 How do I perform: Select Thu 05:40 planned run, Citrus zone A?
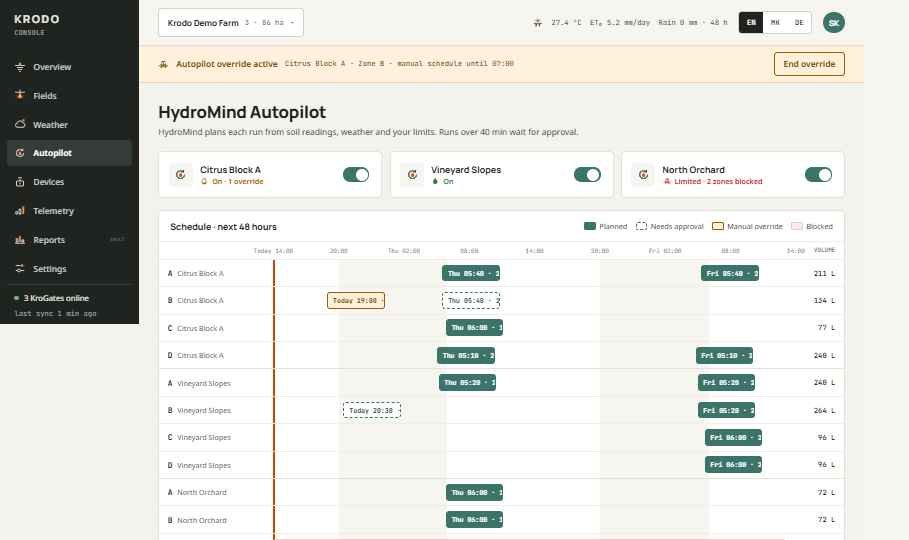coord(471,273)
